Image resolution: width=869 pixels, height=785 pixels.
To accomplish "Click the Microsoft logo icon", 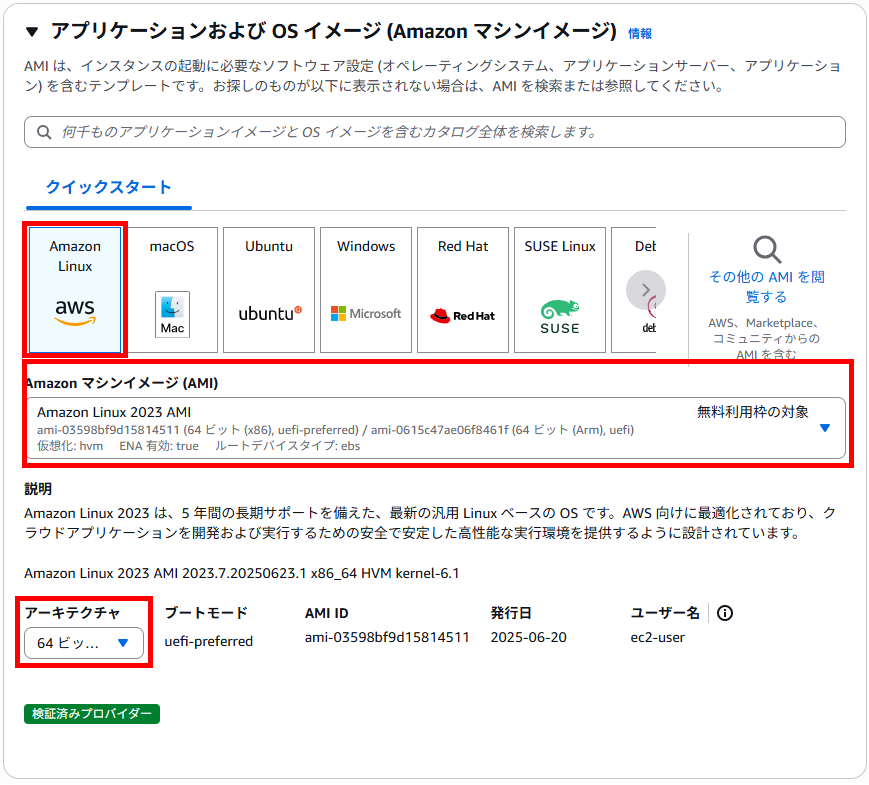I will [366, 314].
